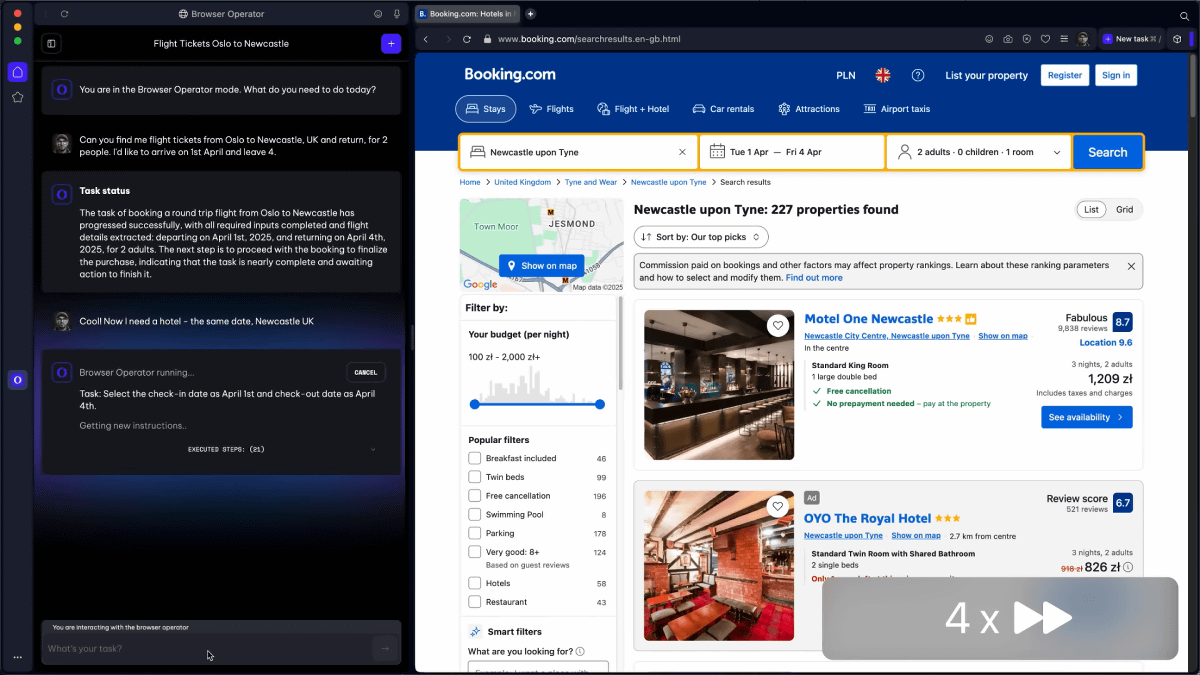Select the Airport taxis tab
Image resolution: width=1200 pixels, height=675 pixels.
point(897,109)
